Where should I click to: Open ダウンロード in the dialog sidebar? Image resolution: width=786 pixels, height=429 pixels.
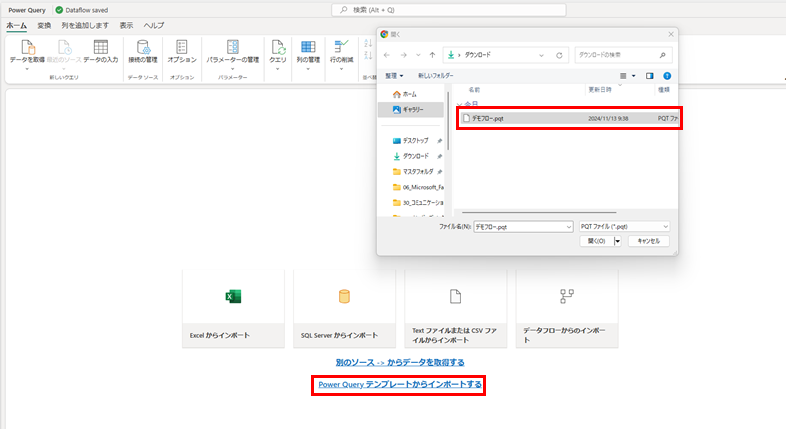pos(411,156)
